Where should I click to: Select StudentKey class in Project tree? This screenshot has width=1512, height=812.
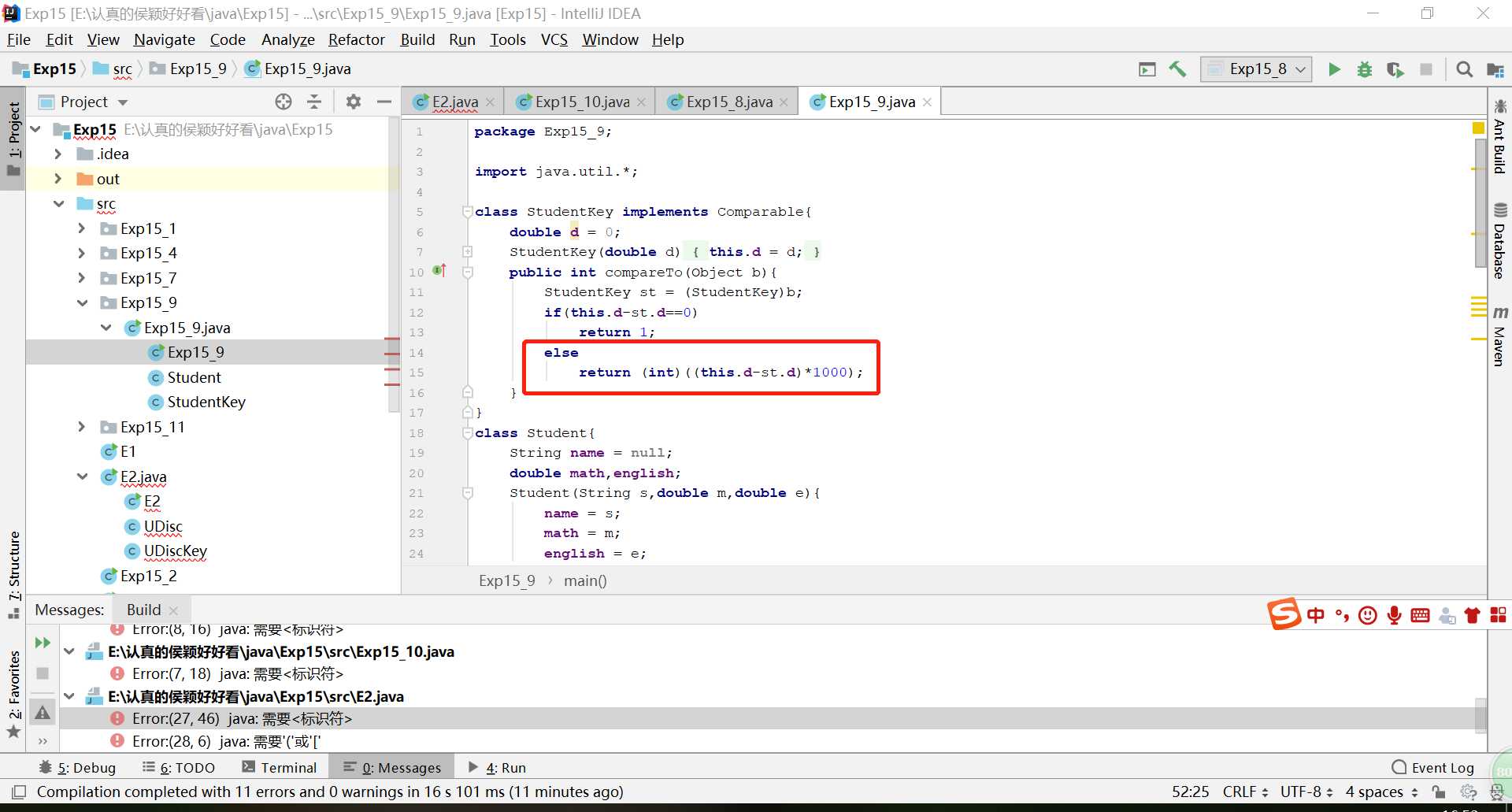click(206, 402)
